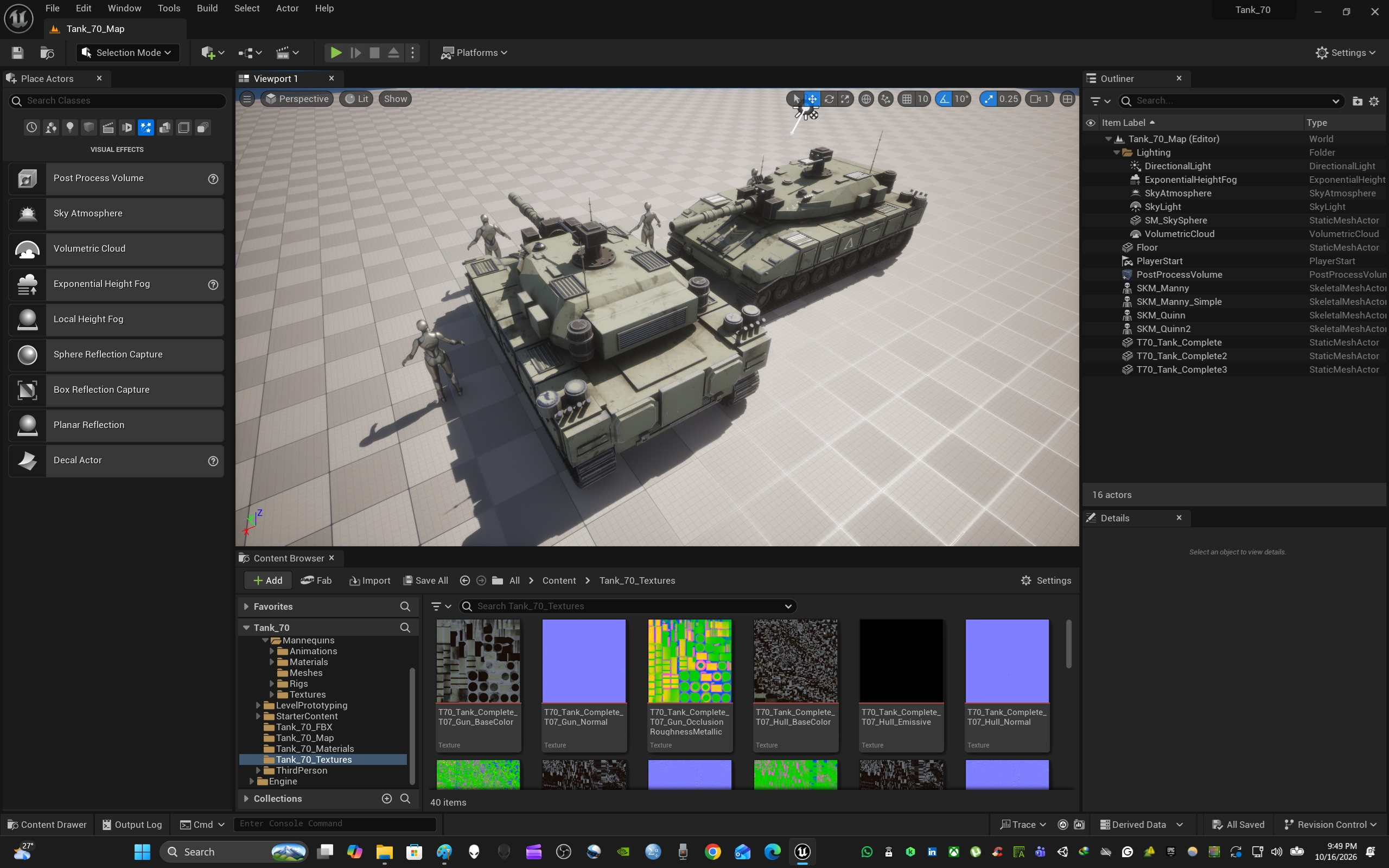This screenshot has width=1389, height=868.
Task: Select the Shapes cube category in Place Actors
Action: click(x=89, y=127)
